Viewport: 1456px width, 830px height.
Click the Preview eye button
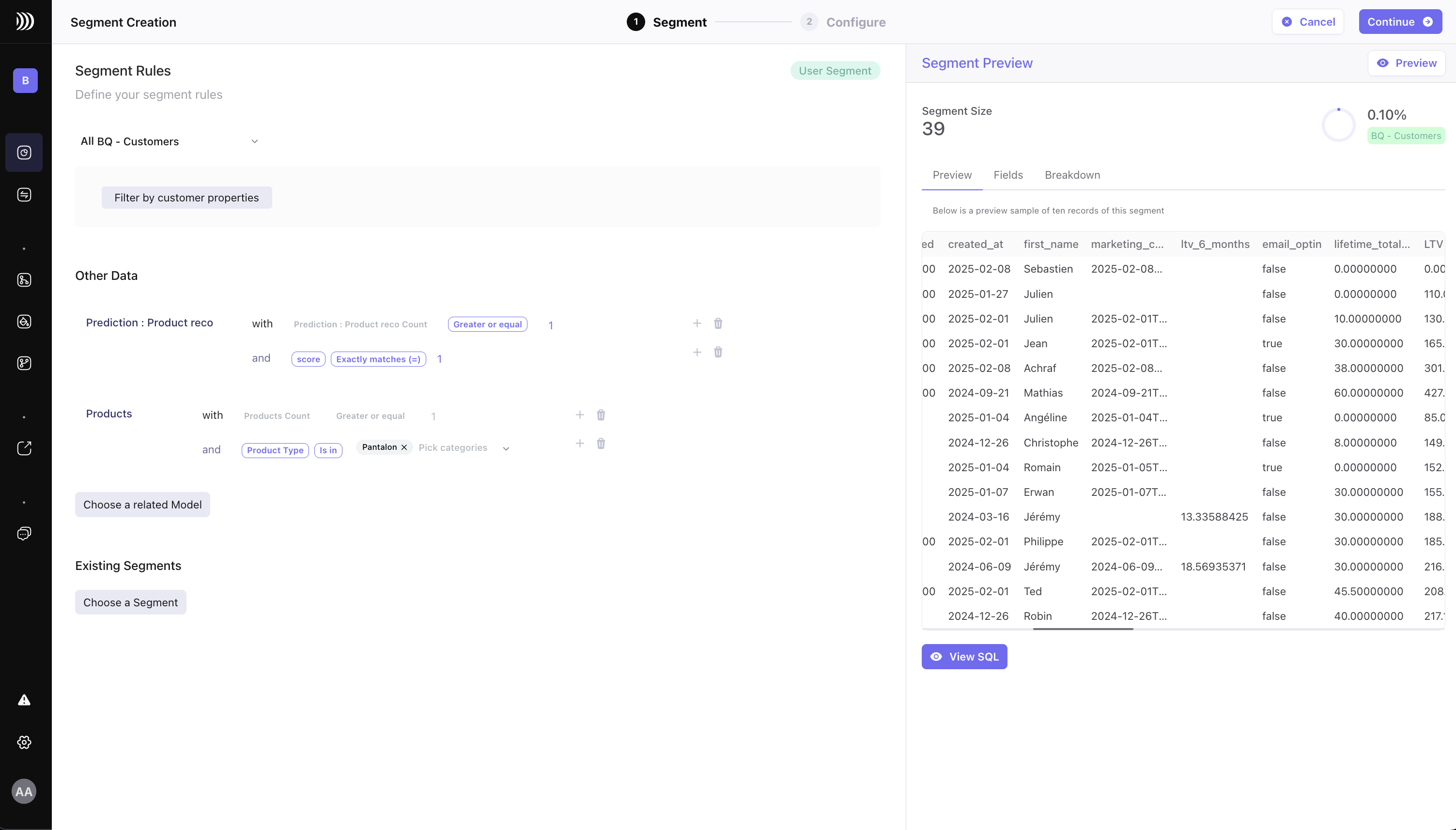tap(1407, 63)
